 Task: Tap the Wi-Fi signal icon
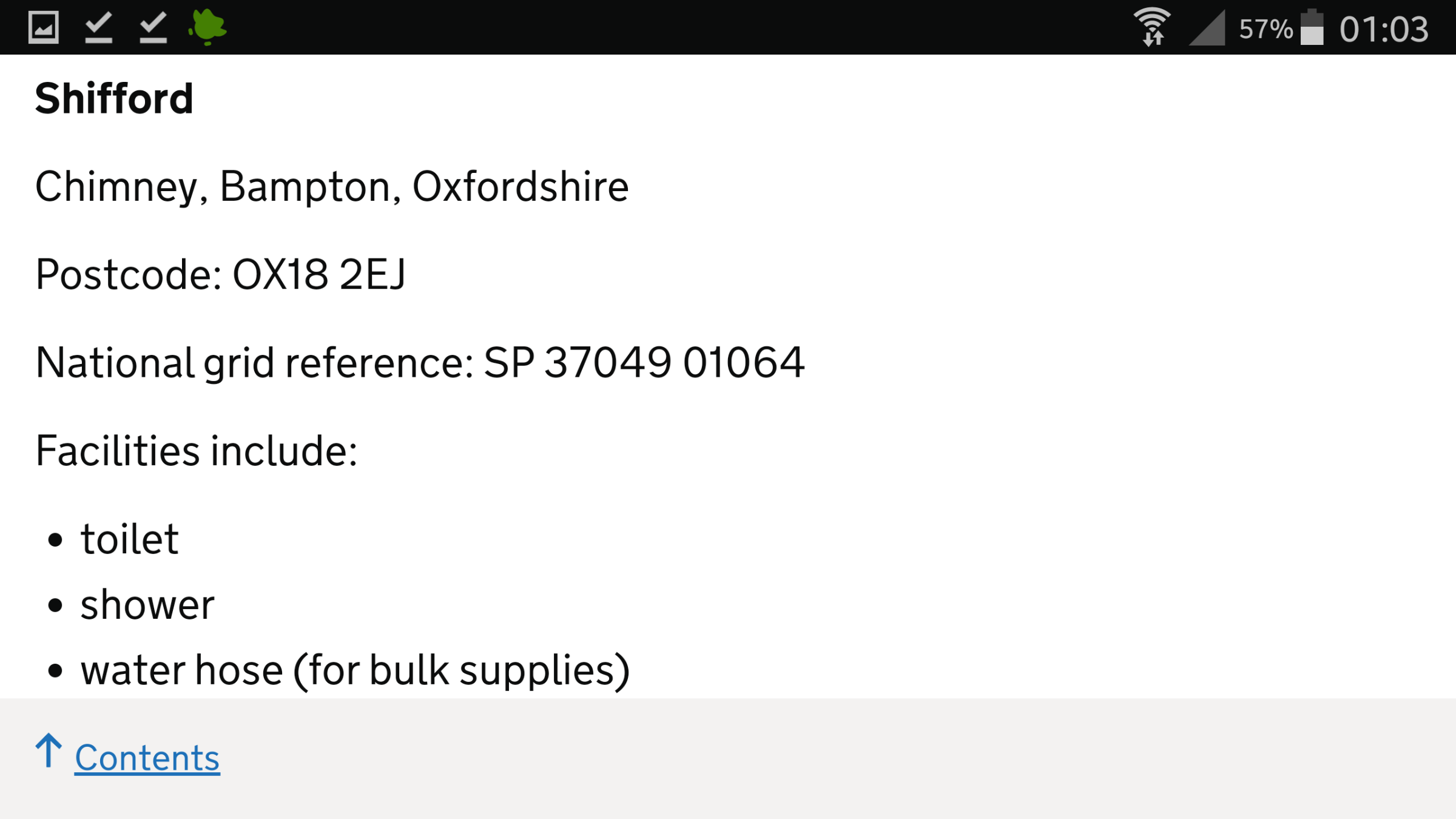click(1153, 27)
